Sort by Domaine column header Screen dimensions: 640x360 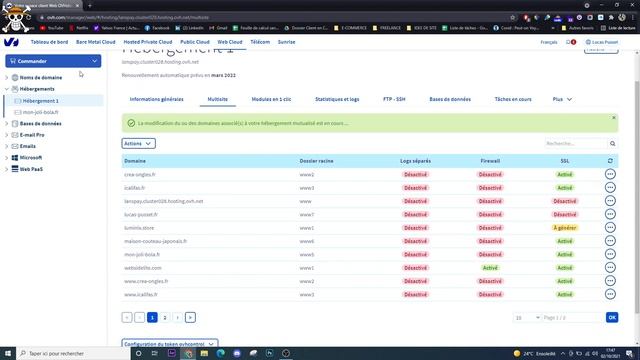tap(135, 161)
